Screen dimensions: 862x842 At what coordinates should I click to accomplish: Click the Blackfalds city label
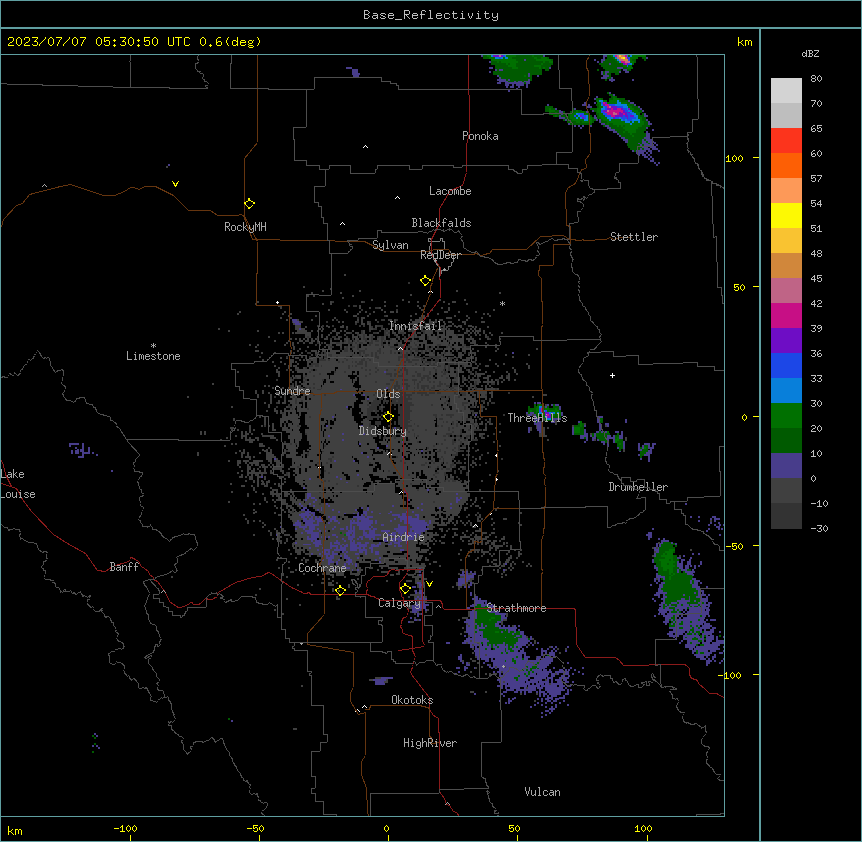click(x=441, y=223)
